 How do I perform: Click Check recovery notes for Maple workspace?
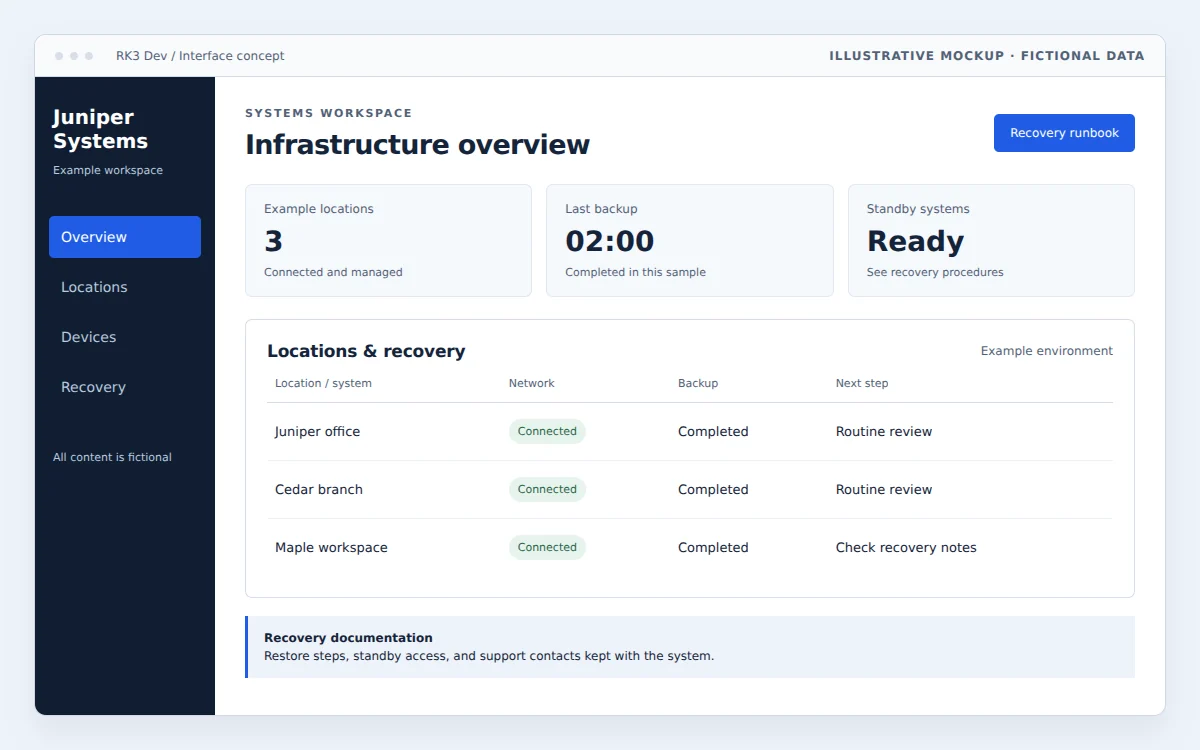pyautogui.click(x=906, y=548)
